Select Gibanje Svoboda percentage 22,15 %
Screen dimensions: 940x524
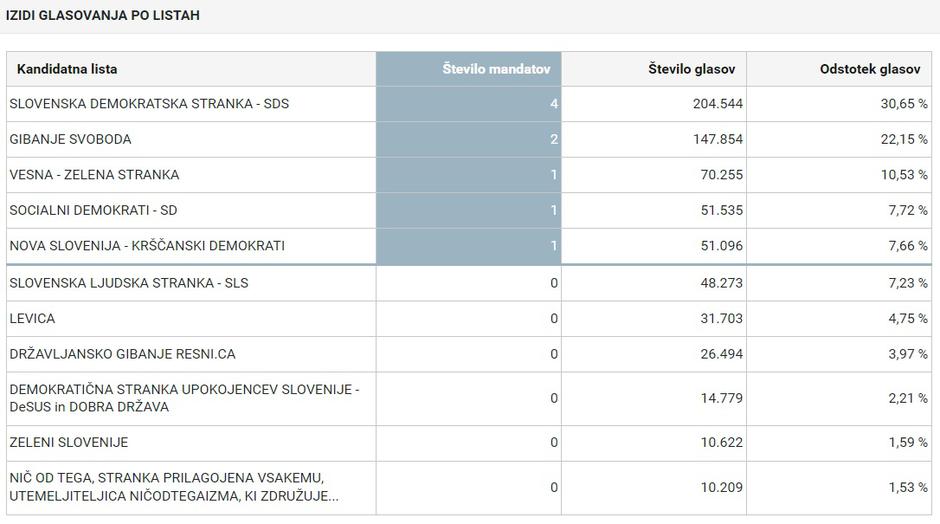pyautogui.click(x=903, y=139)
